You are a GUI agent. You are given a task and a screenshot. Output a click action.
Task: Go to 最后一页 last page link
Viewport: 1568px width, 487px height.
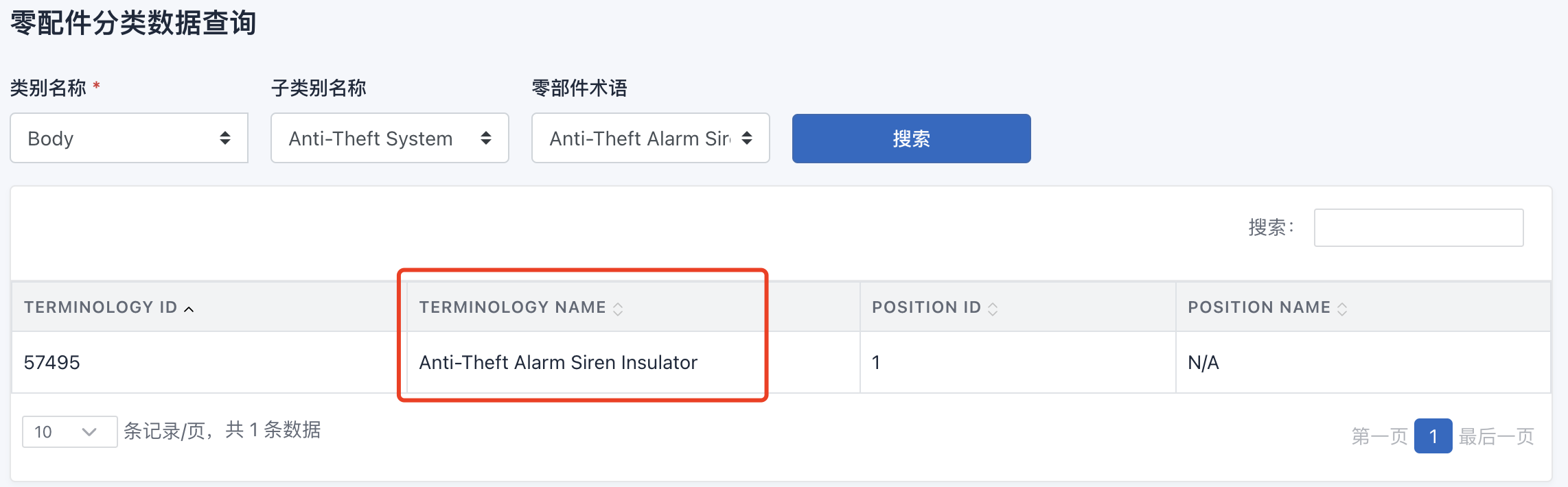pyautogui.click(x=1497, y=436)
